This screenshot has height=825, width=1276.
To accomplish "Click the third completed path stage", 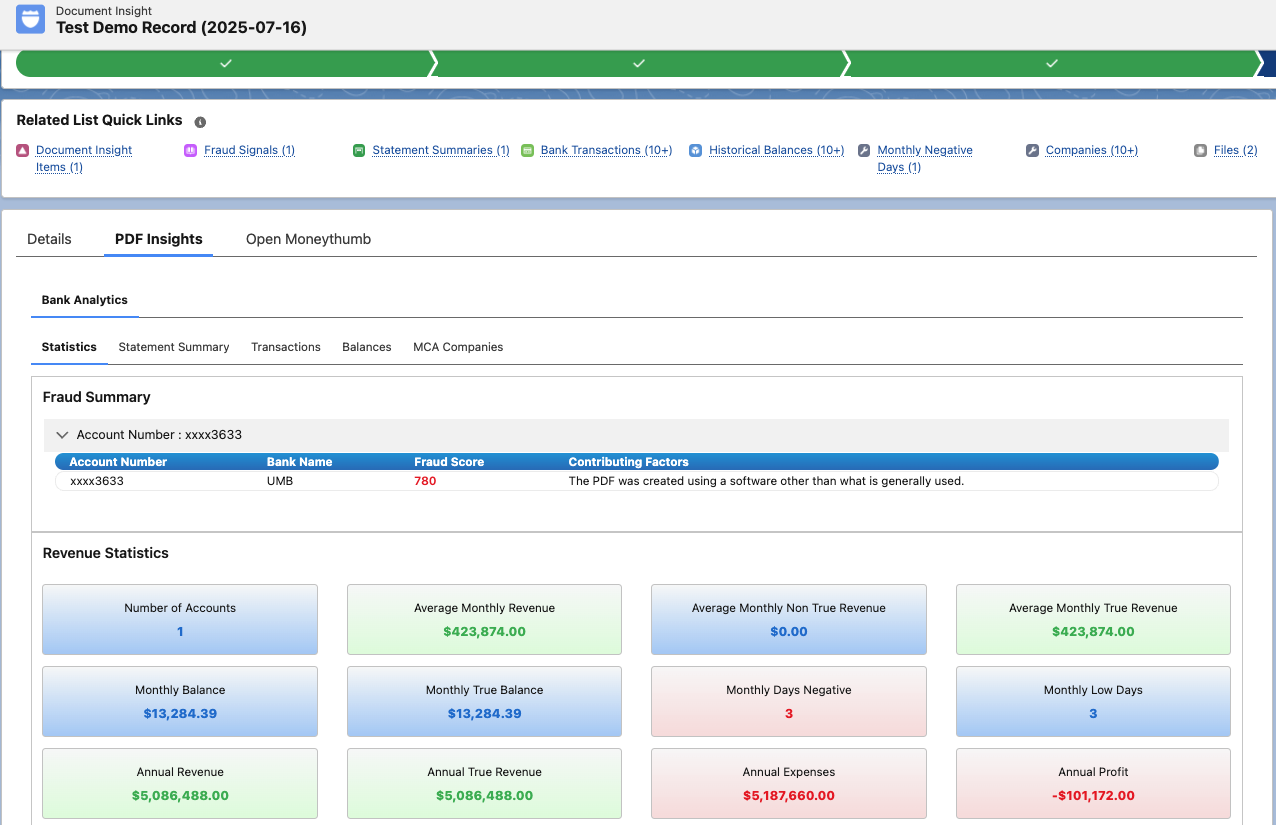I will [x=1052, y=63].
